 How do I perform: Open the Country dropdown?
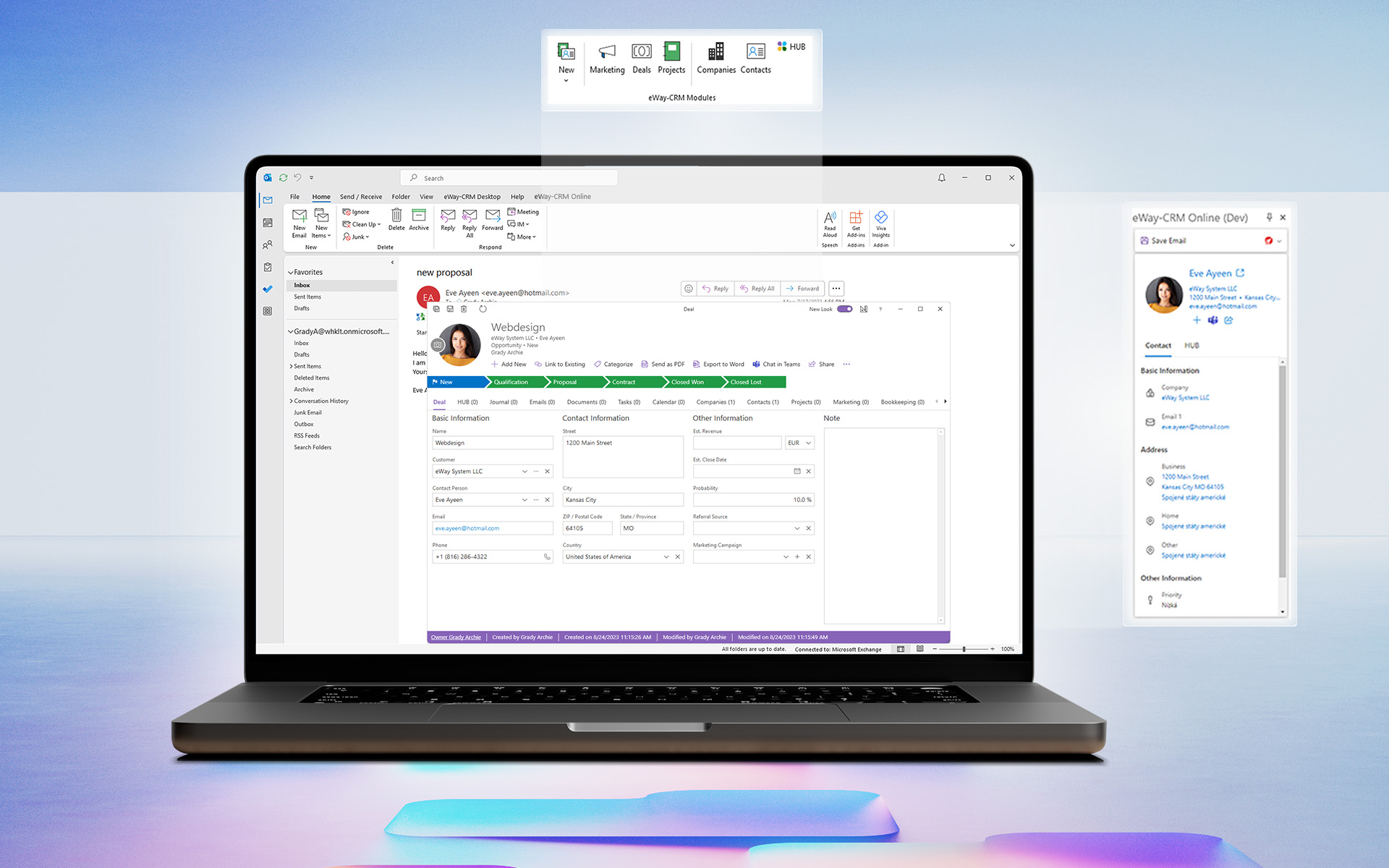[x=666, y=557]
